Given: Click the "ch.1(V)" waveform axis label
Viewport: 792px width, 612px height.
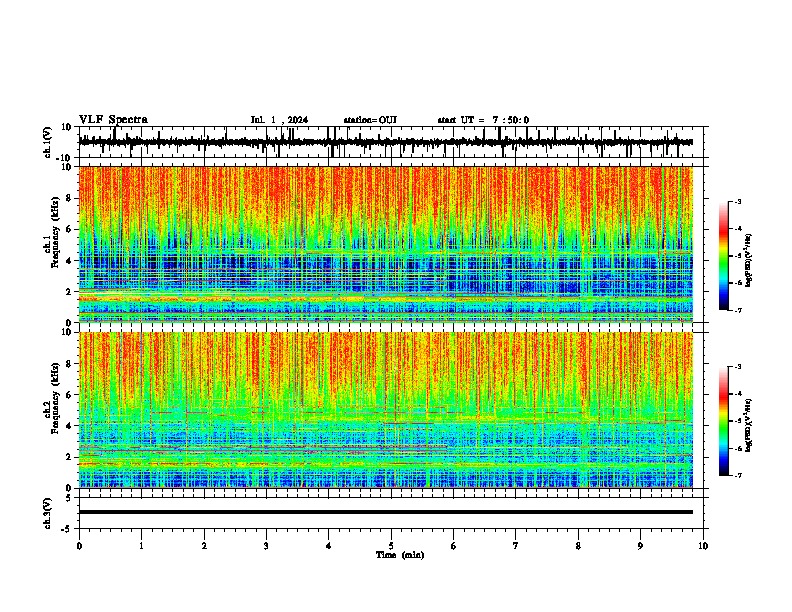Looking at the screenshot, I should pos(48,142).
